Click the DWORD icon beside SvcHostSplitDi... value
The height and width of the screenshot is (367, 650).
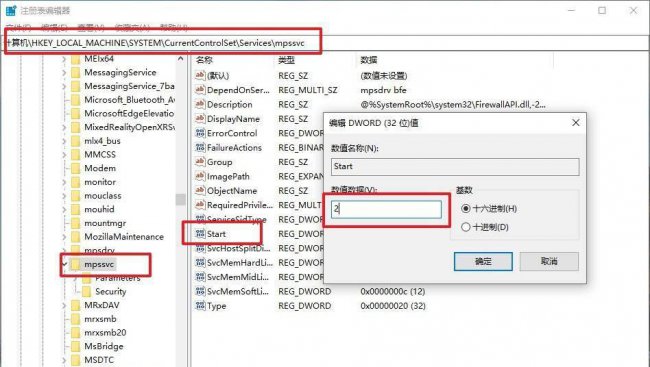200,248
